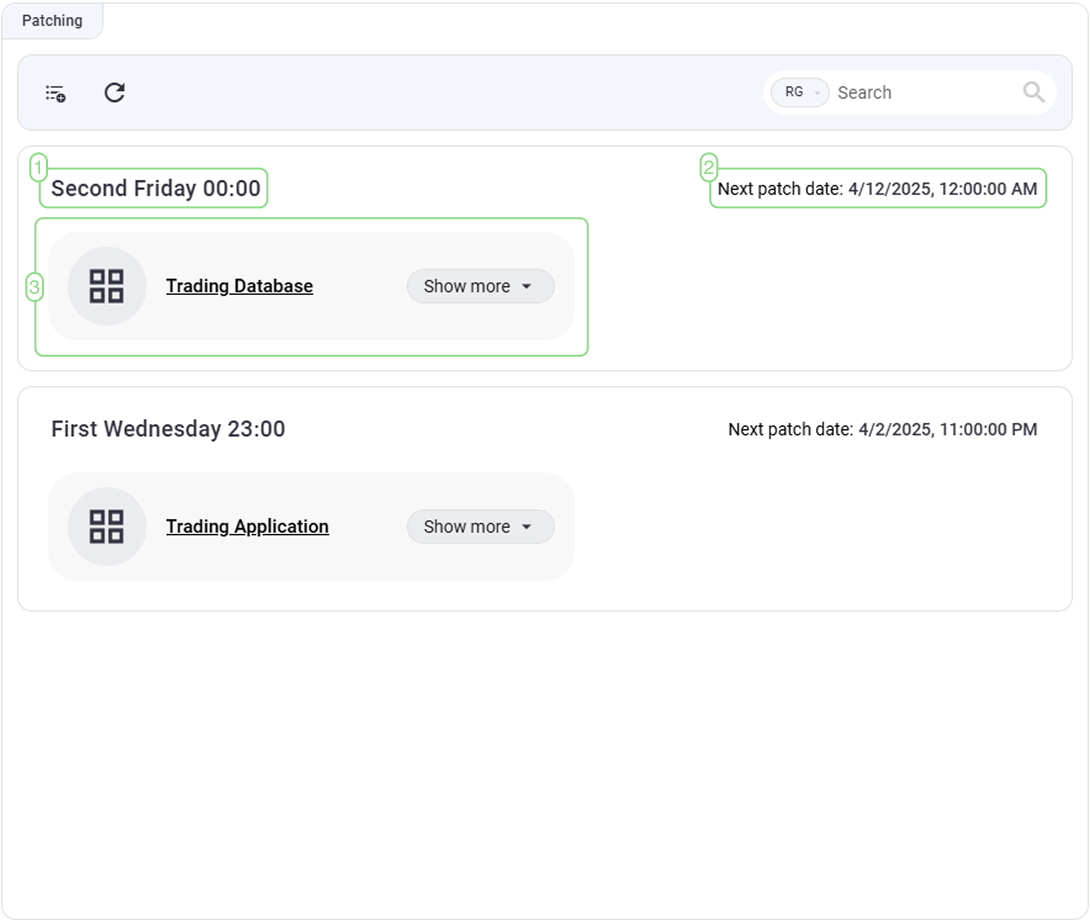Refresh the patching schedule list
This screenshot has height=920, width=1090.
coord(115,93)
